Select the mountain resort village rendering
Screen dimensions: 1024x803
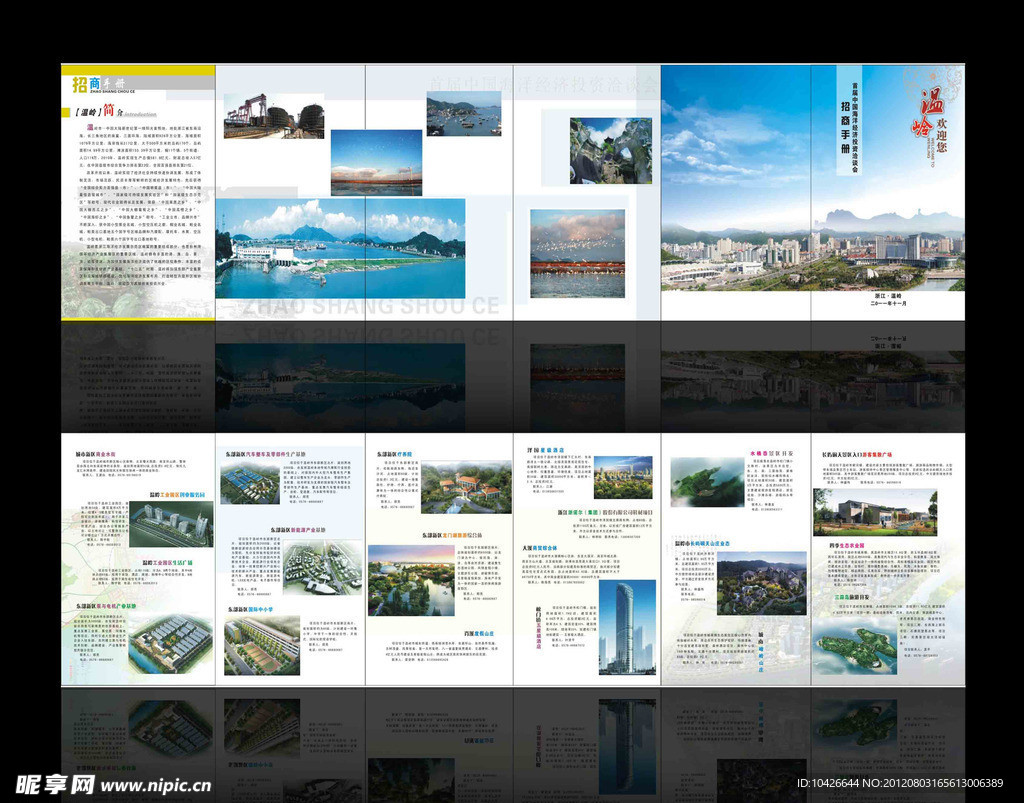point(761,584)
